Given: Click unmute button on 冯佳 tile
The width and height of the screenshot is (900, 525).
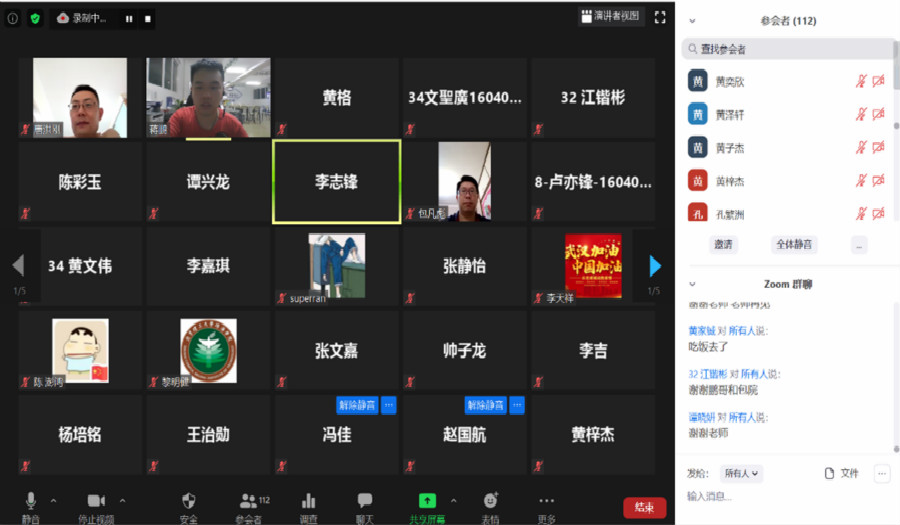Looking at the screenshot, I should tap(357, 405).
